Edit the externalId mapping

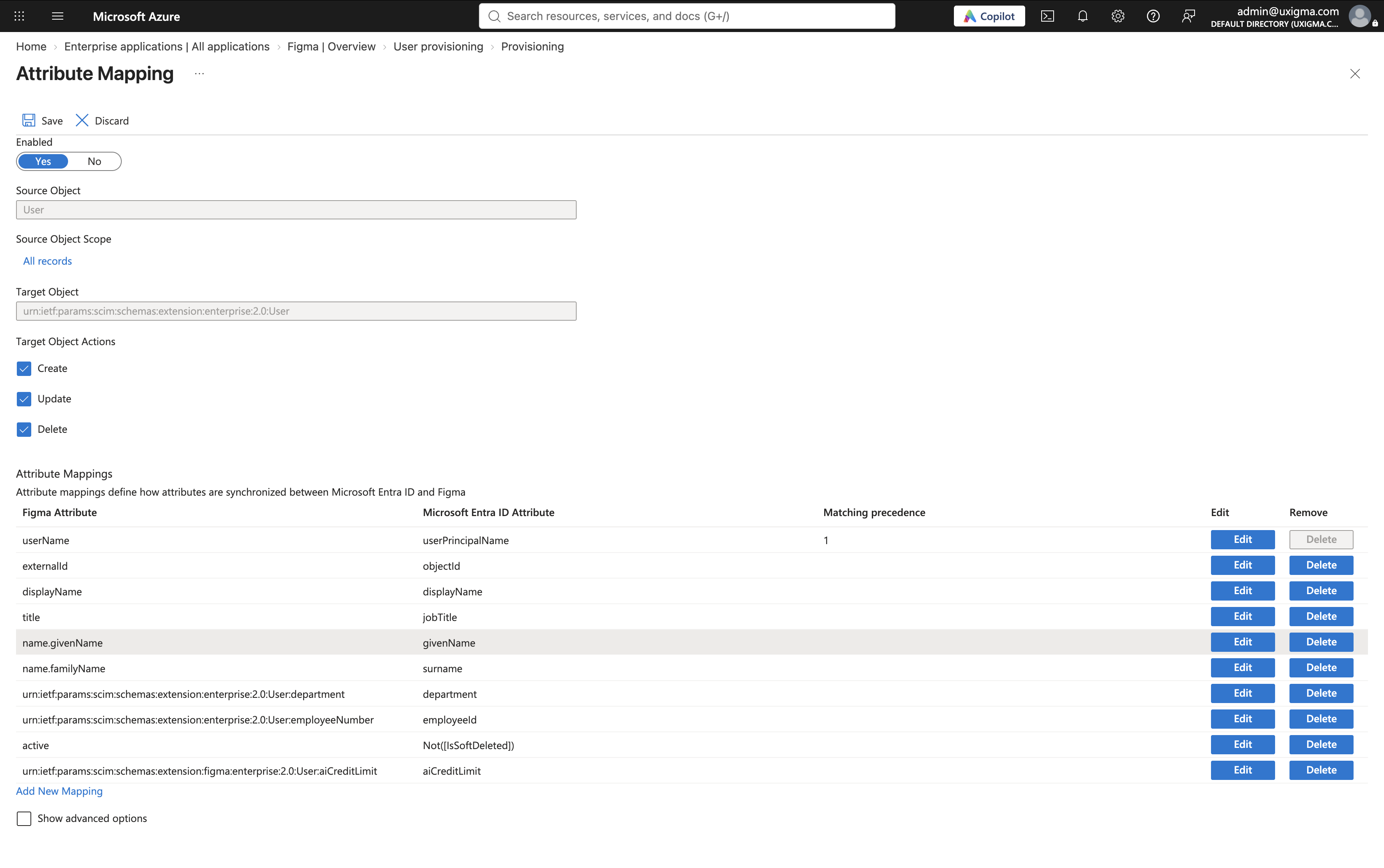(x=1243, y=565)
